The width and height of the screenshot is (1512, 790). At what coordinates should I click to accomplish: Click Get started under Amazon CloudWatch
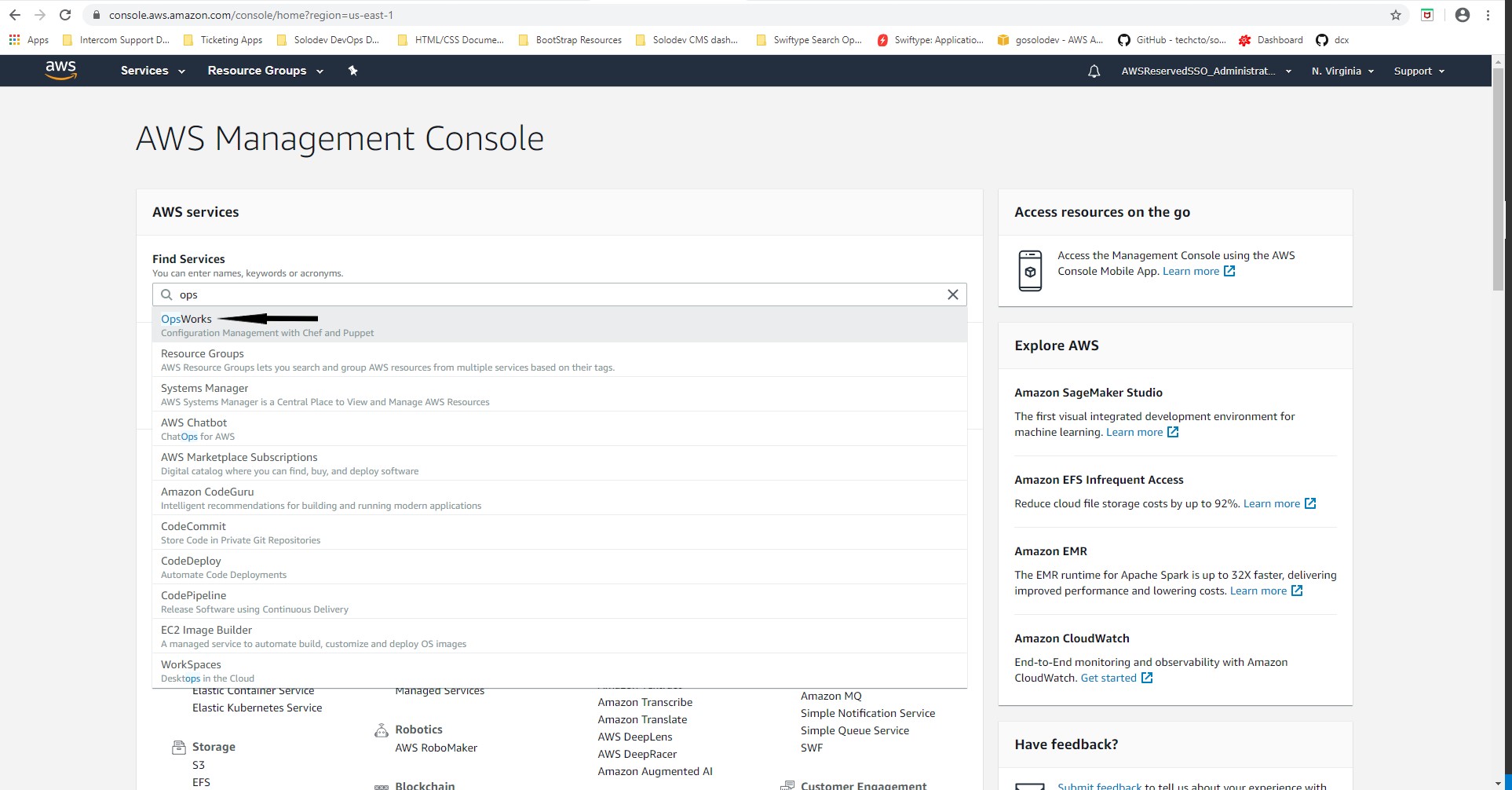click(x=1108, y=678)
